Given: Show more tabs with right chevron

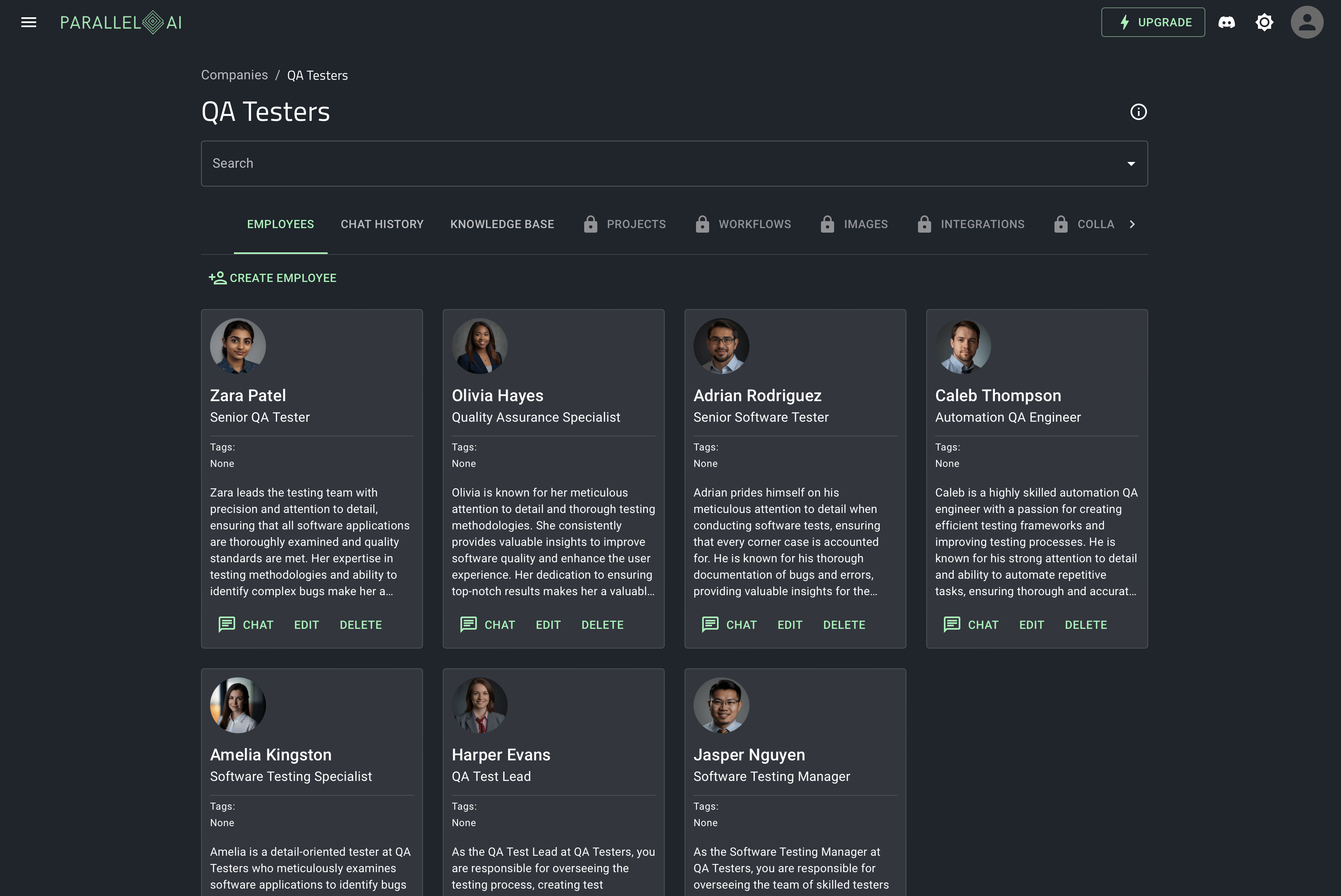Looking at the screenshot, I should 1132,224.
